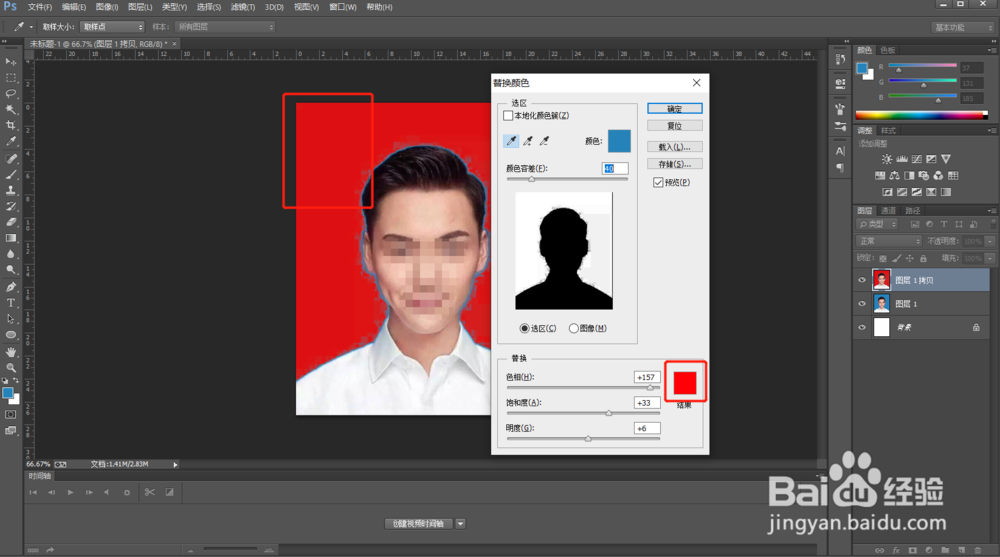Open the 填充 fill dropdown arrow
Viewport: 1000px width, 557px height.
click(x=990, y=258)
